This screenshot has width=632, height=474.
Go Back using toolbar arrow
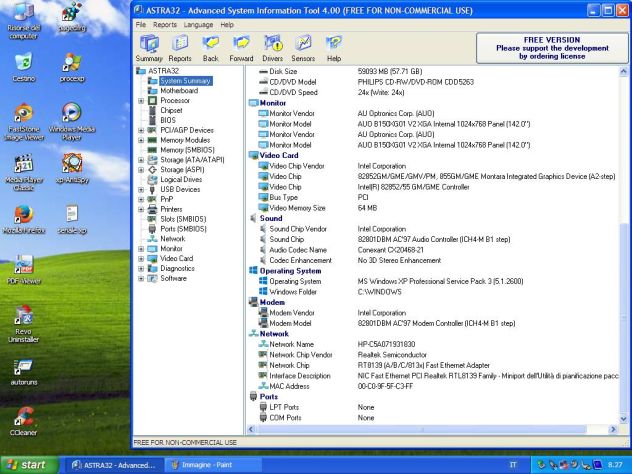[x=210, y=48]
